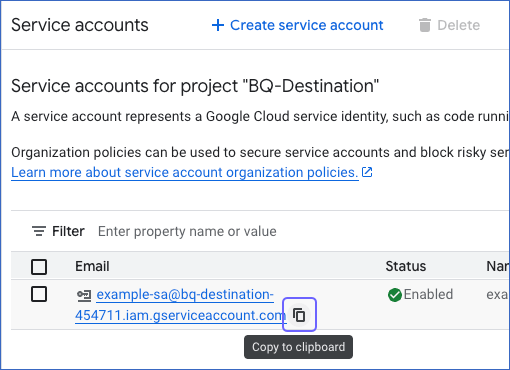Click the Status column header
The image size is (510, 370).
406,266
